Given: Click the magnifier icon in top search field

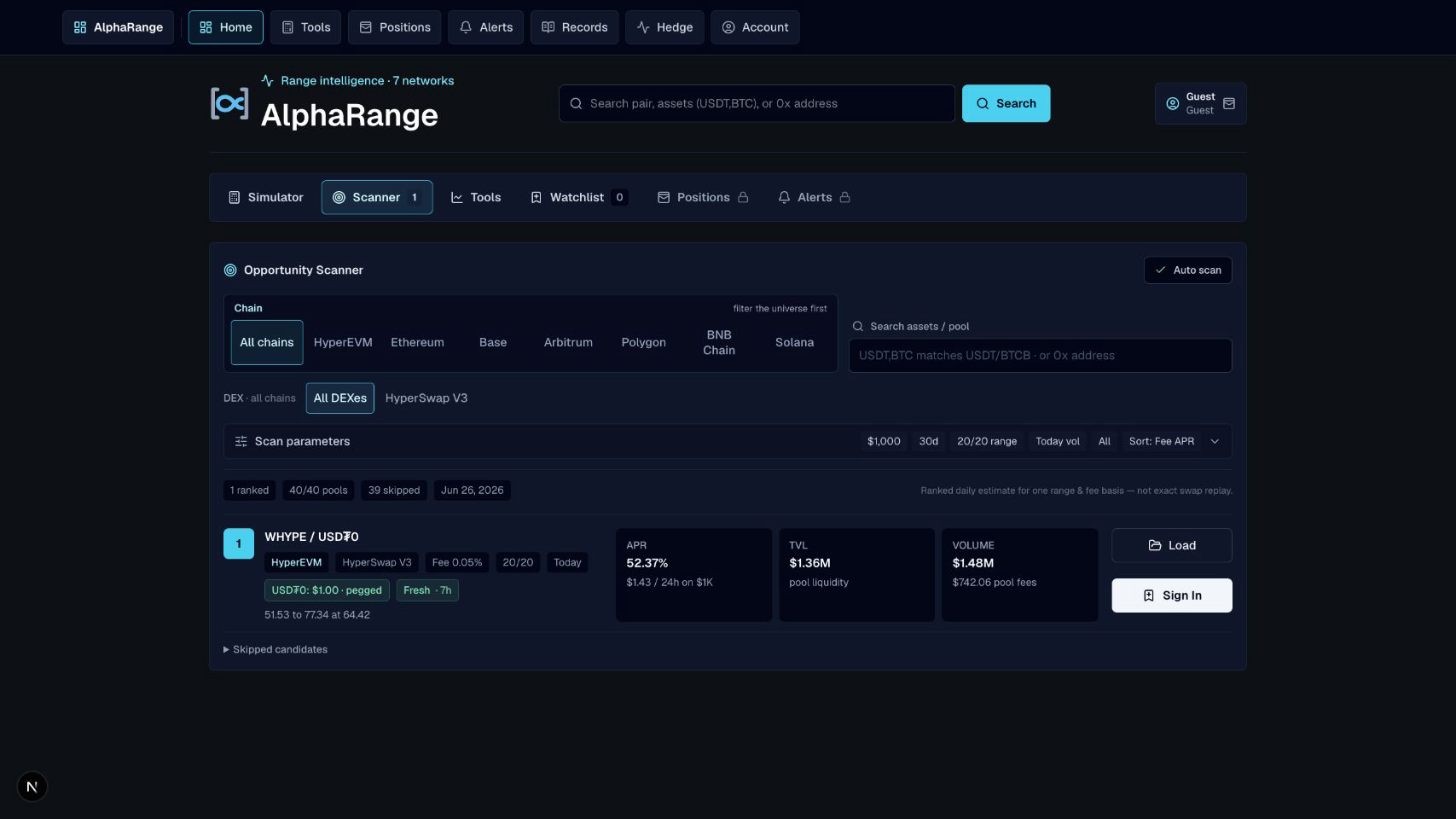Looking at the screenshot, I should 576,103.
